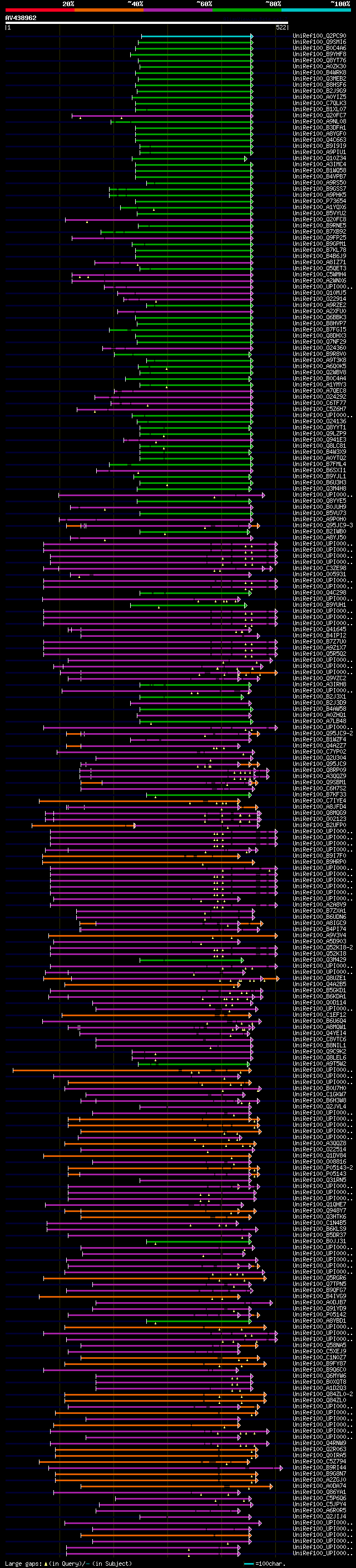The image size is (356, 1568).
Task: Select hit UniRef100_B7KF33
Action: tap(319, 794)
